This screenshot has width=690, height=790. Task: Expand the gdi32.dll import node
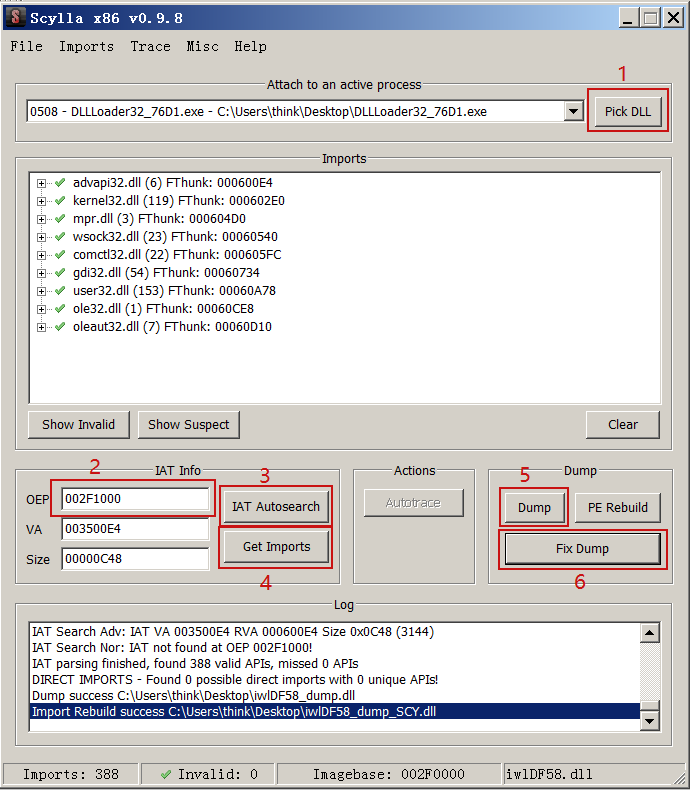coord(41,273)
